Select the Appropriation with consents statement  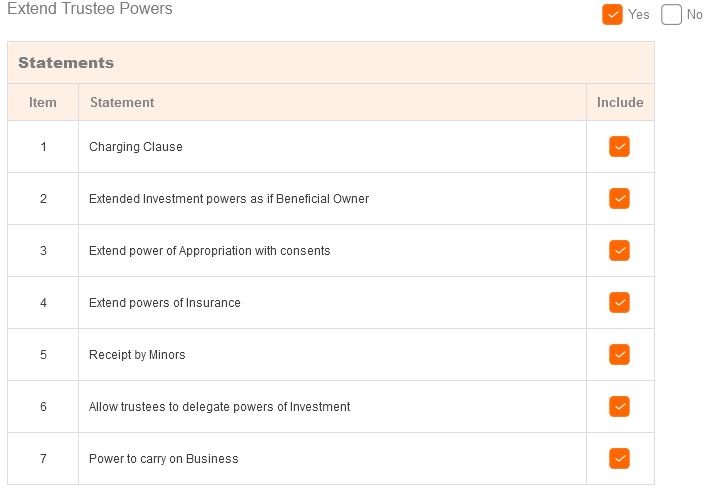209,251
